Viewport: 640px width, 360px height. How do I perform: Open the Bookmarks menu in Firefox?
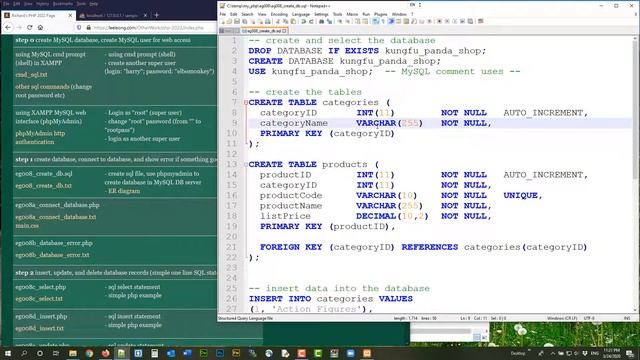coord(62,4)
